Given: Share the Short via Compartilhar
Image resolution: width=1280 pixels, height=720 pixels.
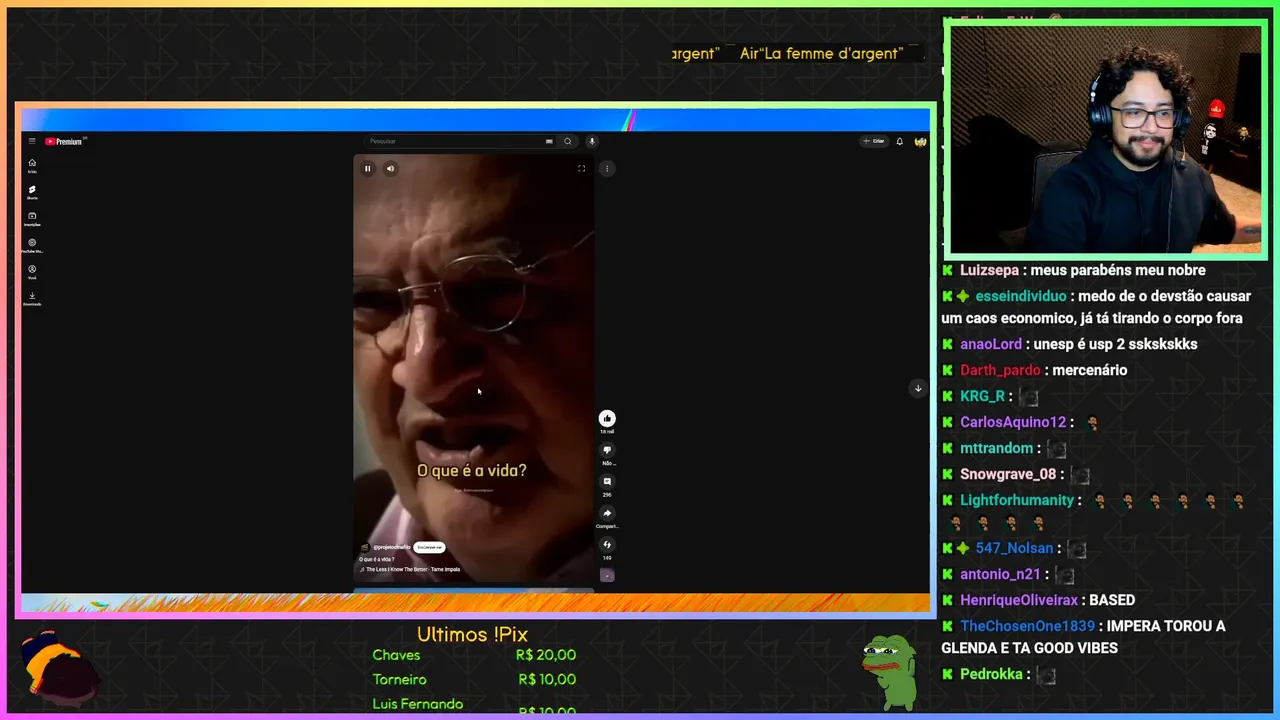Looking at the screenshot, I should (607, 513).
